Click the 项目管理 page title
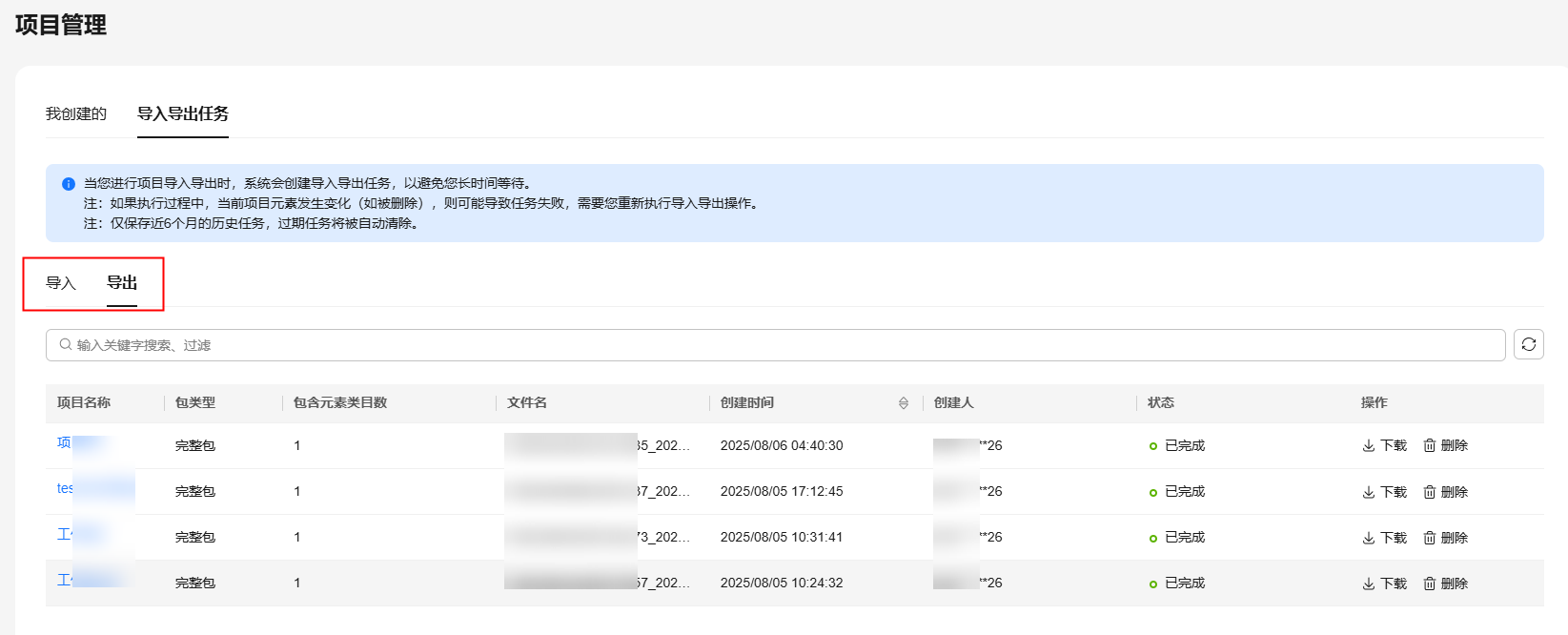 click(x=61, y=25)
